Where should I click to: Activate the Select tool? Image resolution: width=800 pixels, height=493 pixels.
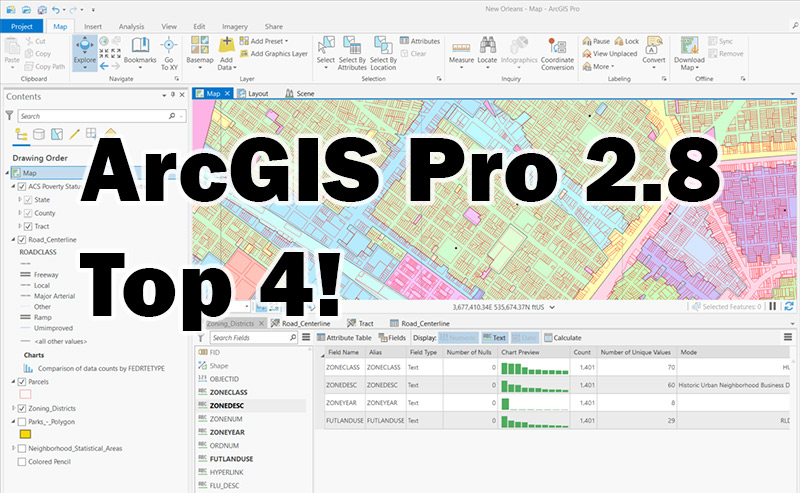point(326,53)
